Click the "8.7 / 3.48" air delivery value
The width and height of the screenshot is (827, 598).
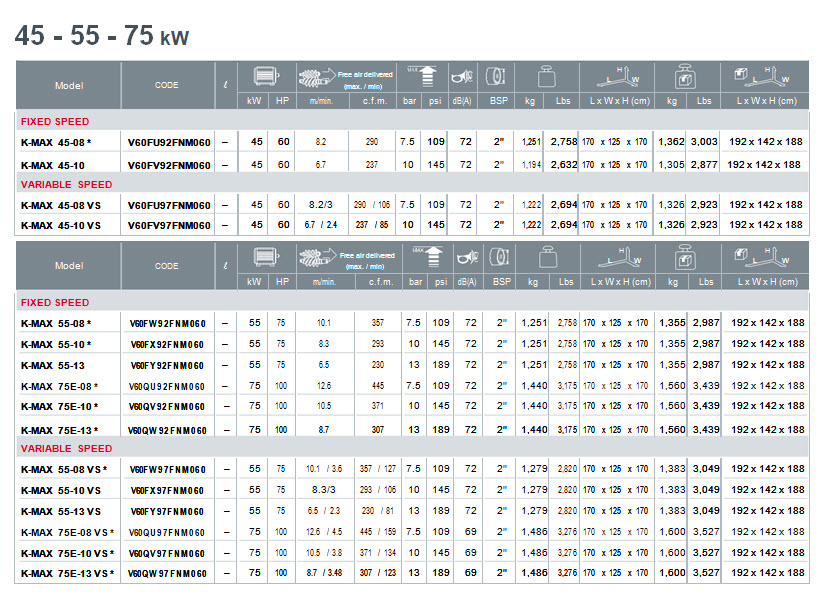point(324,572)
